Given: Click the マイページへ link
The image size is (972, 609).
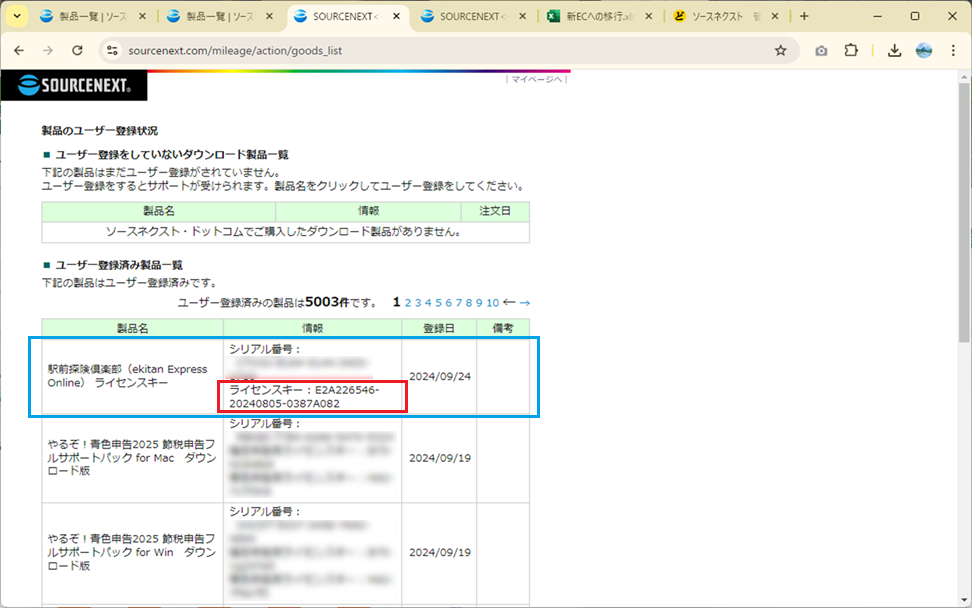Looking at the screenshot, I should [537, 79].
